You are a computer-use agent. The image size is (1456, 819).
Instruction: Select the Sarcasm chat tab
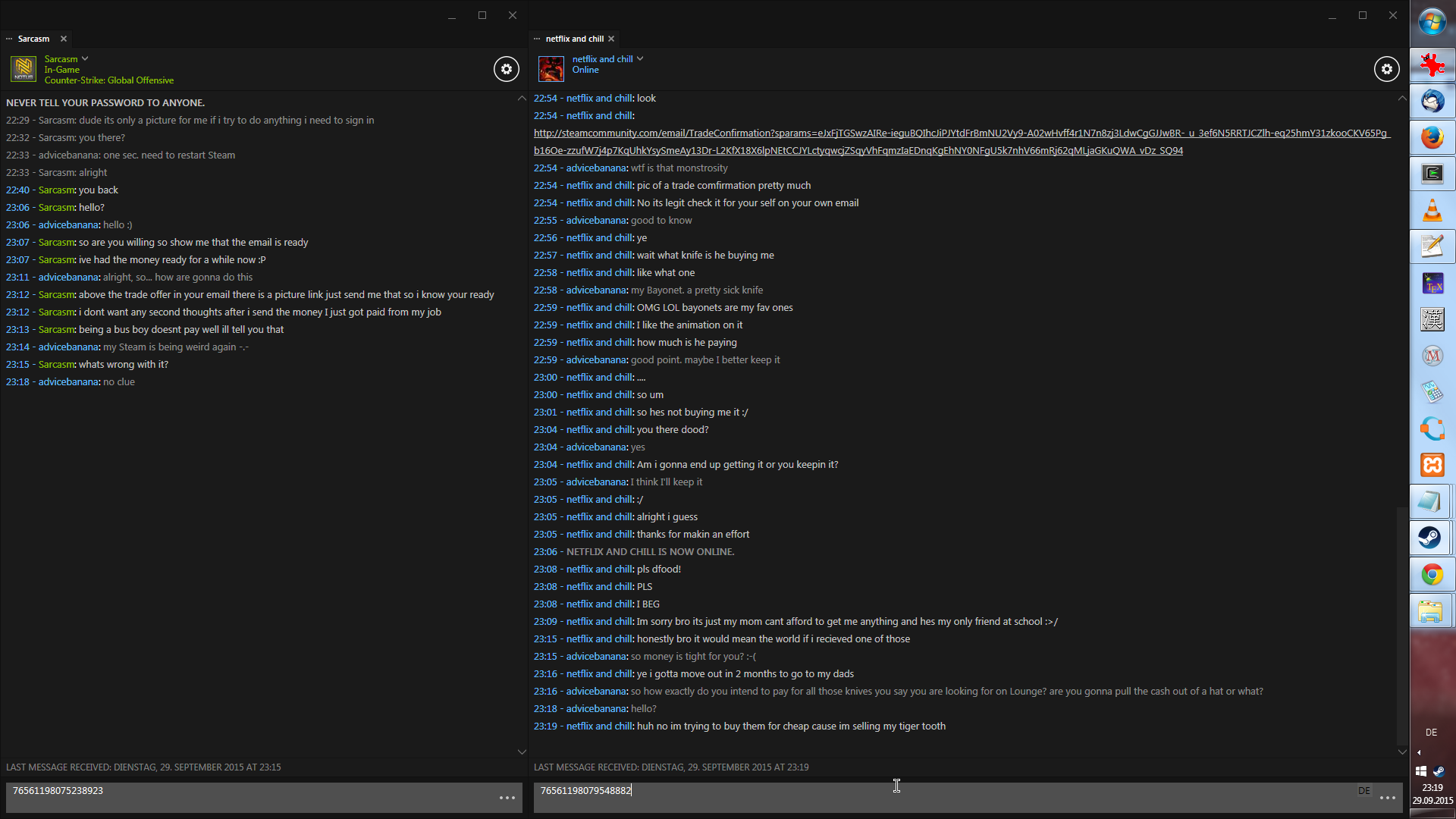[33, 39]
